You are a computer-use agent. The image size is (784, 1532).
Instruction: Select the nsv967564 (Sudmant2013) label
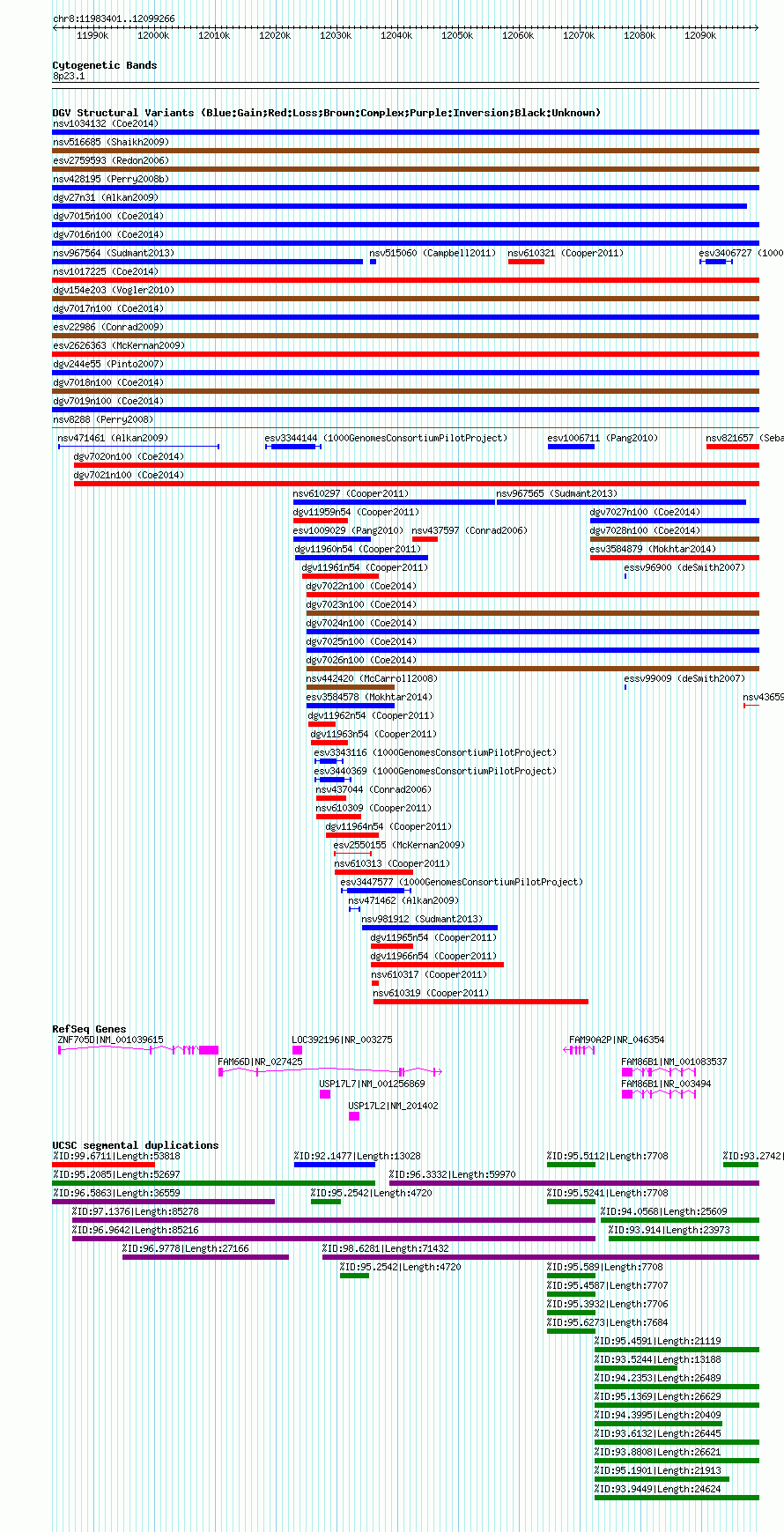coord(114,253)
